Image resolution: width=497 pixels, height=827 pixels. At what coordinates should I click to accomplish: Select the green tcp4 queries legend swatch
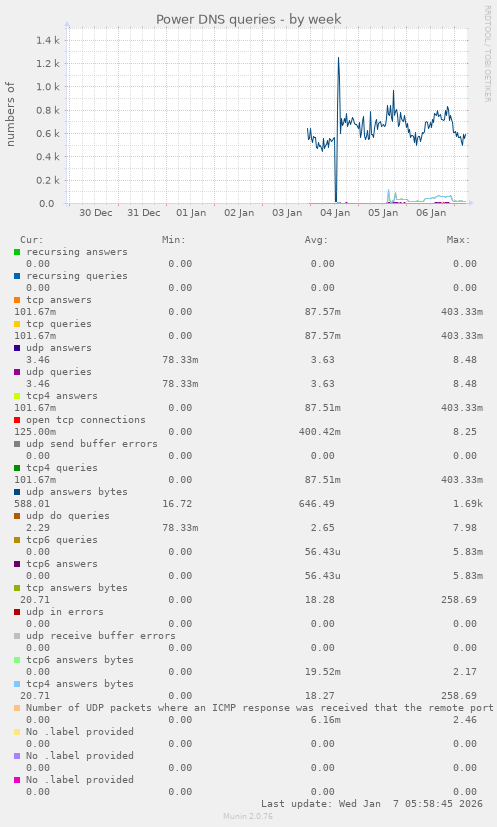[x=17, y=468]
